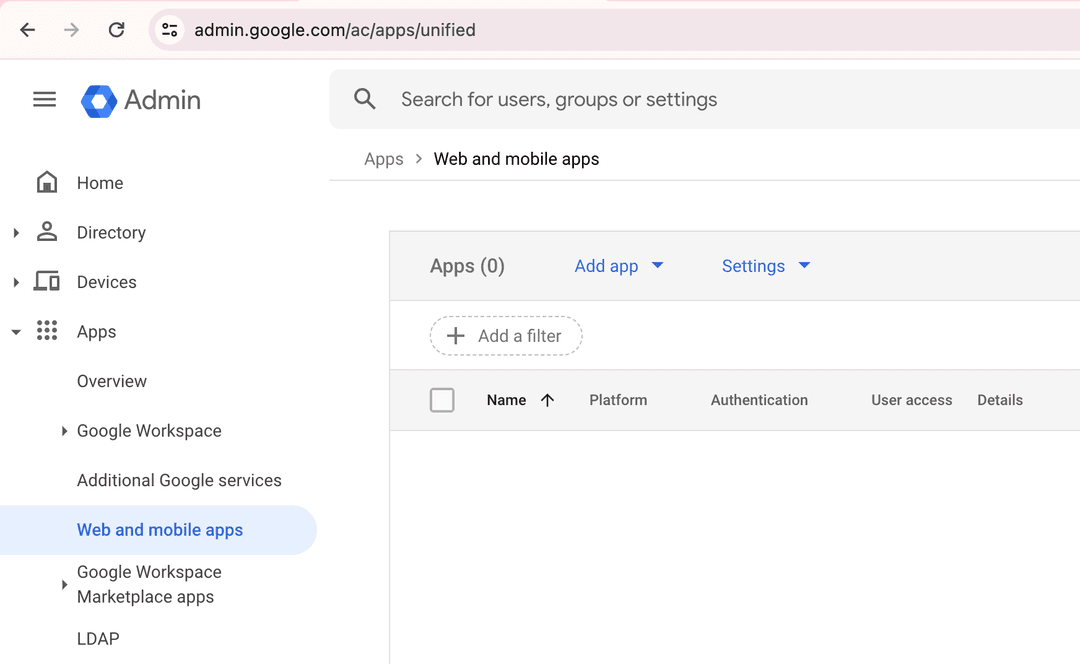Open the Add app dropdown
This screenshot has height=664, width=1080.
click(x=618, y=266)
